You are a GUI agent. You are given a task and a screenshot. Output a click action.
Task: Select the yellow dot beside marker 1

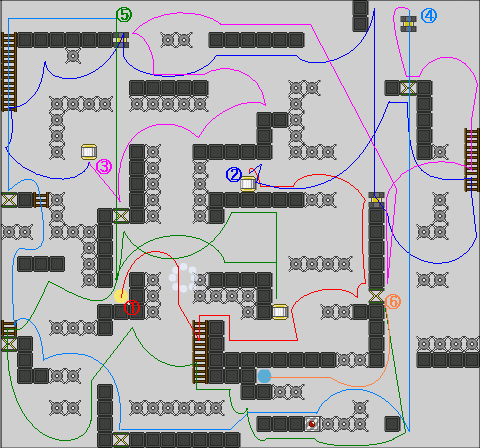click(x=121, y=296)
